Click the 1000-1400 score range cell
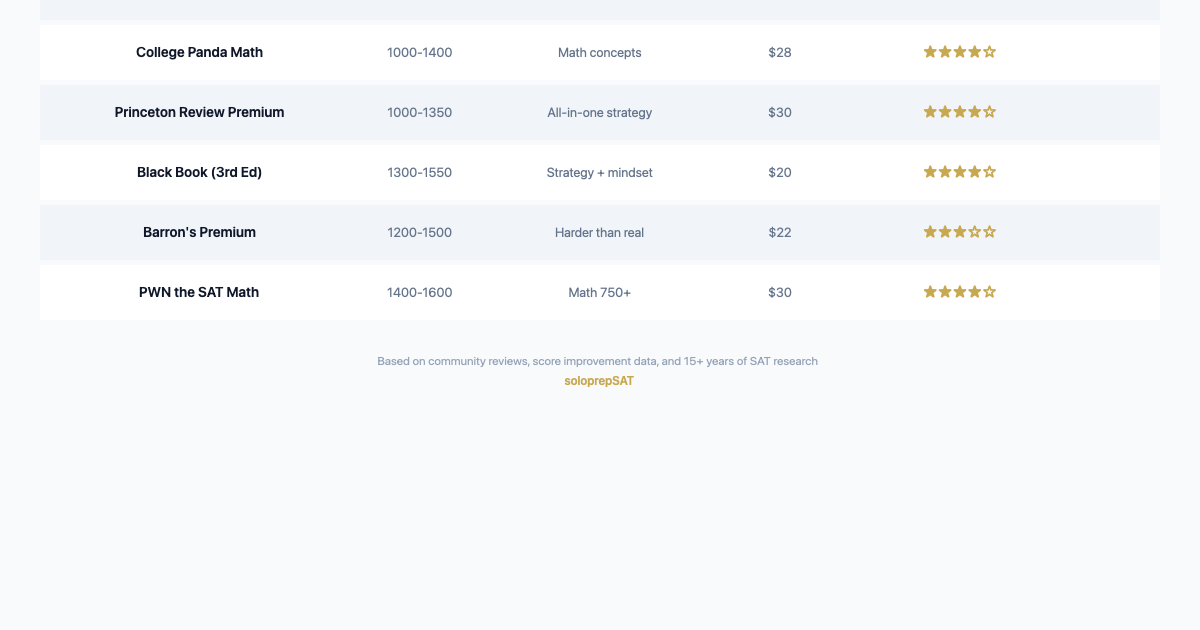The width and height of the screenshot is (1200, 630). (x=420, y=52)
